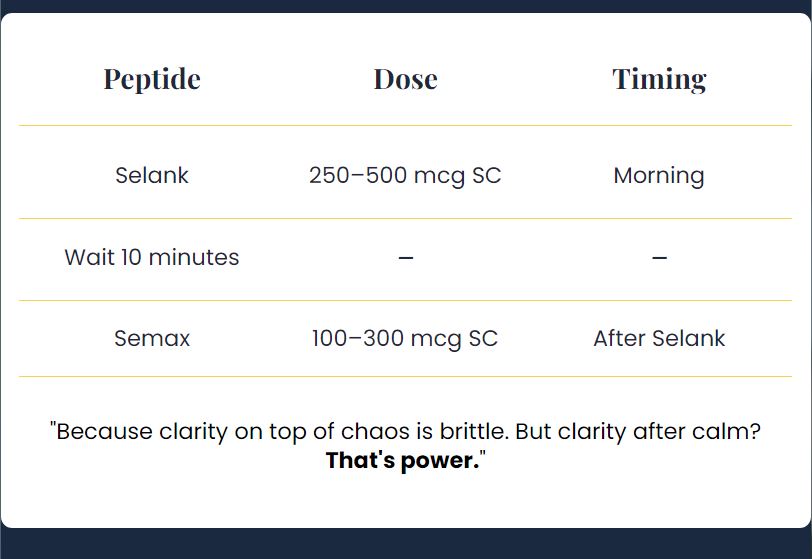This screenshot has height=559, width=812.
Task: Click the dash in the Dose column
Action: coord(406,257)
